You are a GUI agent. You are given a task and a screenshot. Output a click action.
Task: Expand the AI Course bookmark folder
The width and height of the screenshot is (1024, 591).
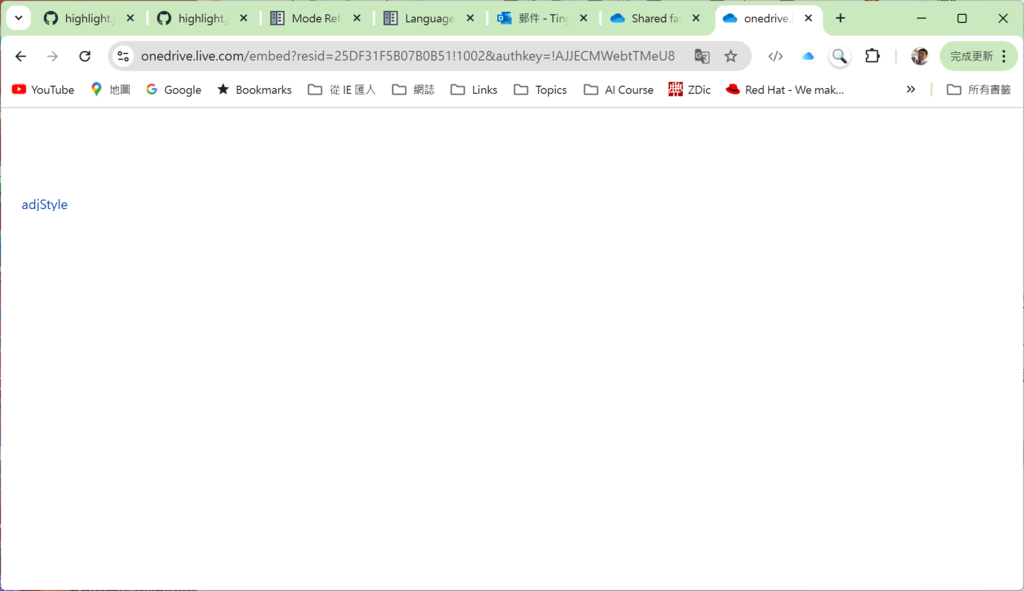point(618,89)
